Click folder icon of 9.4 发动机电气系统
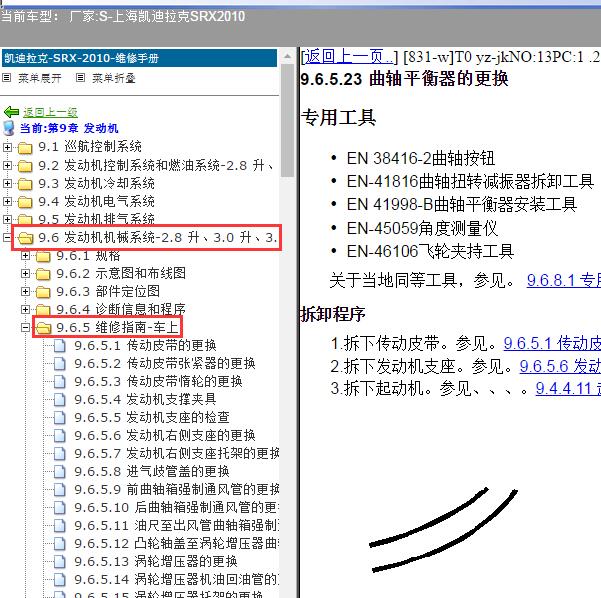This screenshot has width=601, height=598. point(25,202)
